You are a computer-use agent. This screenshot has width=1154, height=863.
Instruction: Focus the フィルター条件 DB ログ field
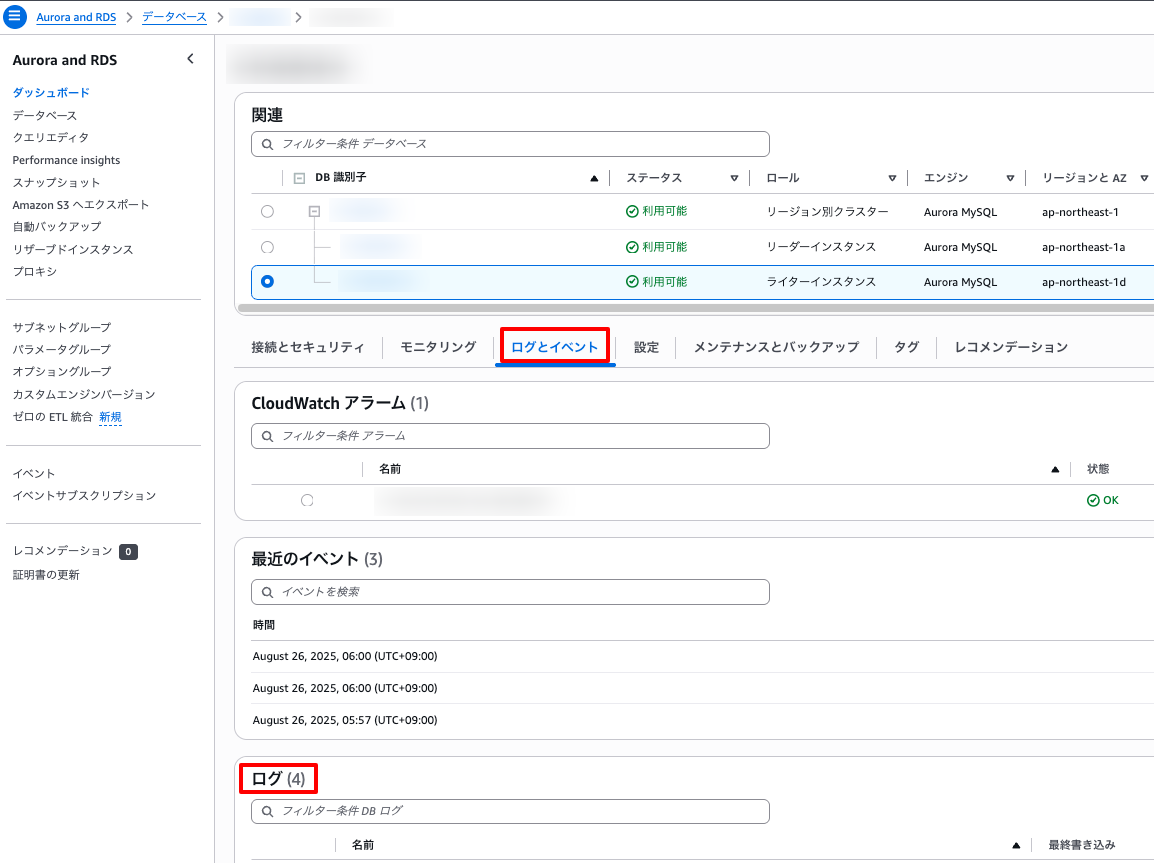tap(510, 811)
